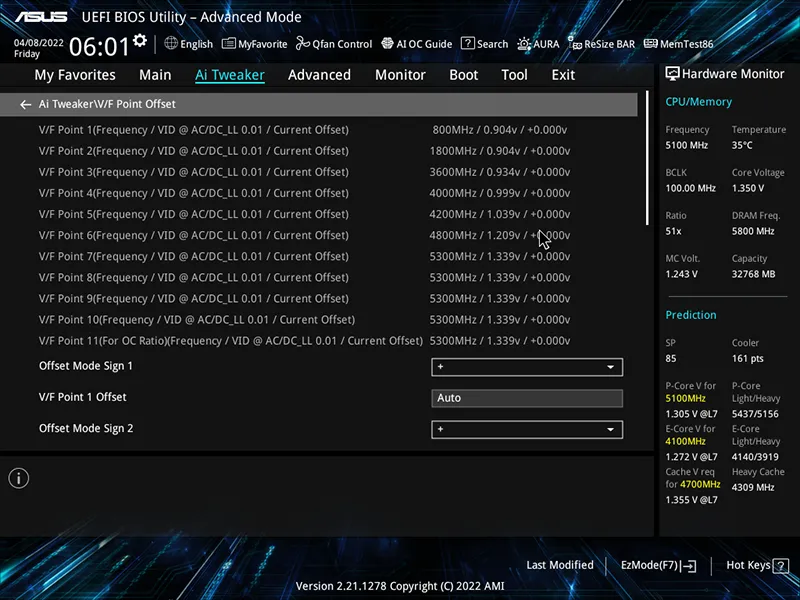
Task: Launch MemTest86 utility
Action: pyautogui.click(x=679, y=44)
